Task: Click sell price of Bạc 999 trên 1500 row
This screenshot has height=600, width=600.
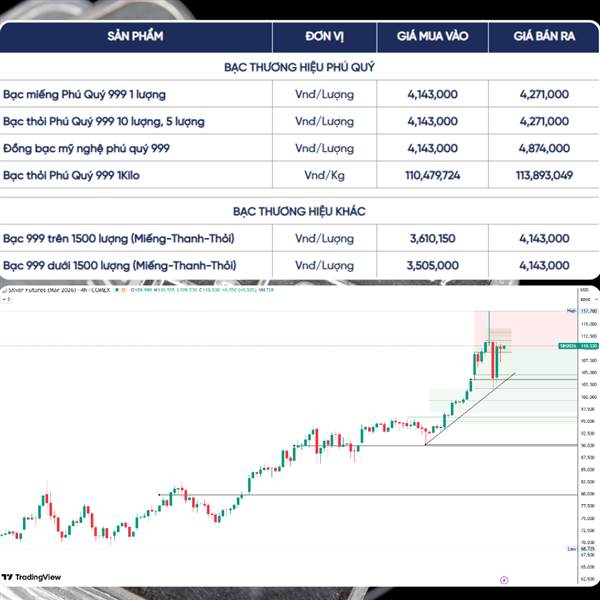Action: (x=544, y=238)
